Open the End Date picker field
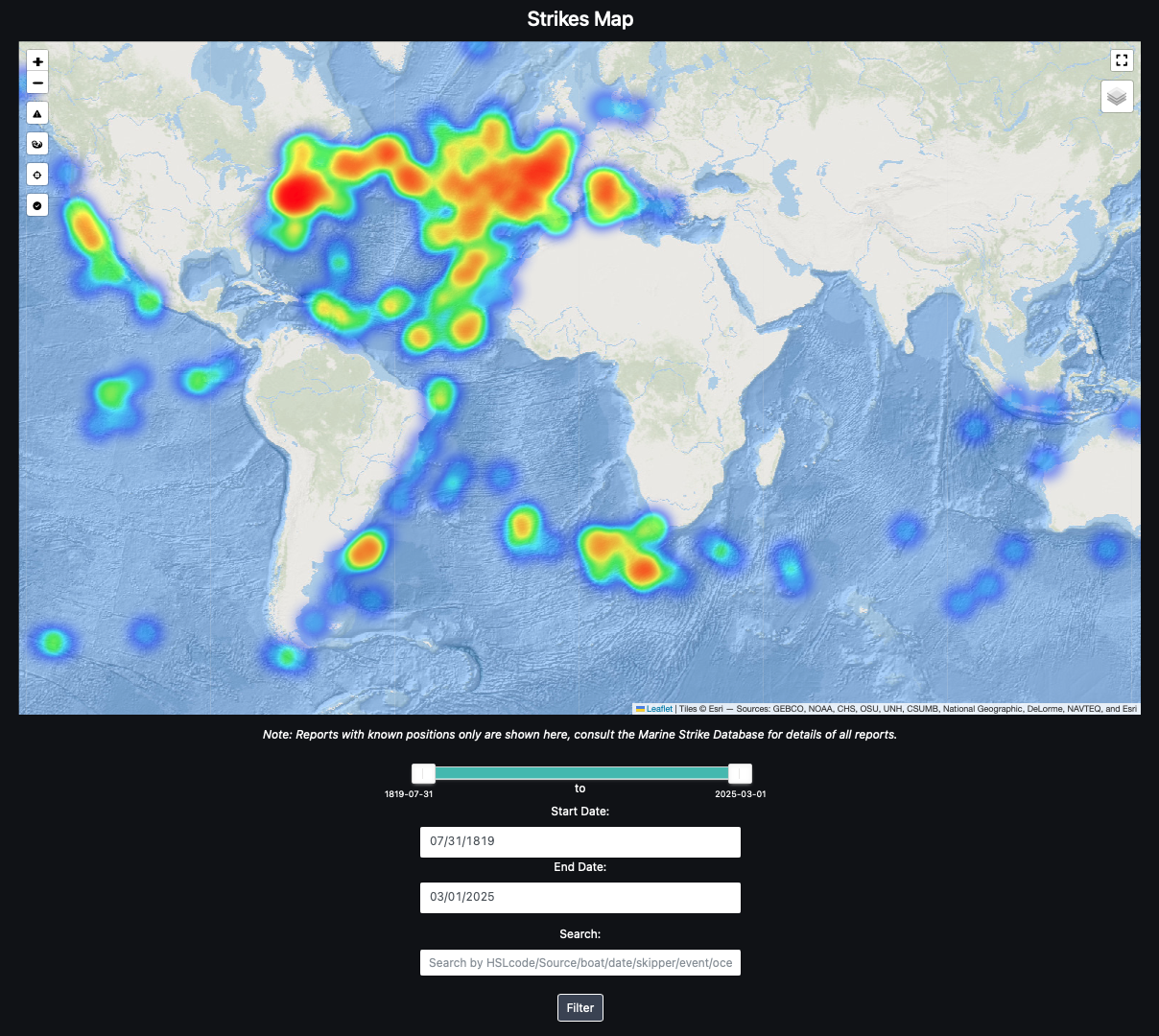 579,897
